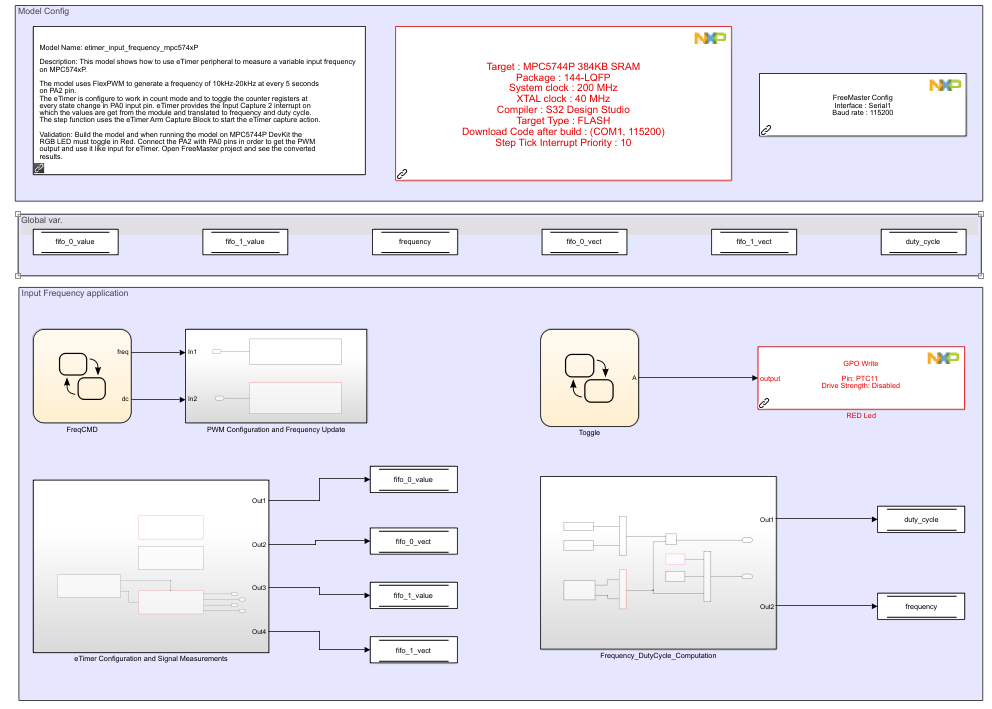This screenshot has height=709, width=992.
Task: Select the frequency block wired to computation Out2
Action: (x=921, y=607)
